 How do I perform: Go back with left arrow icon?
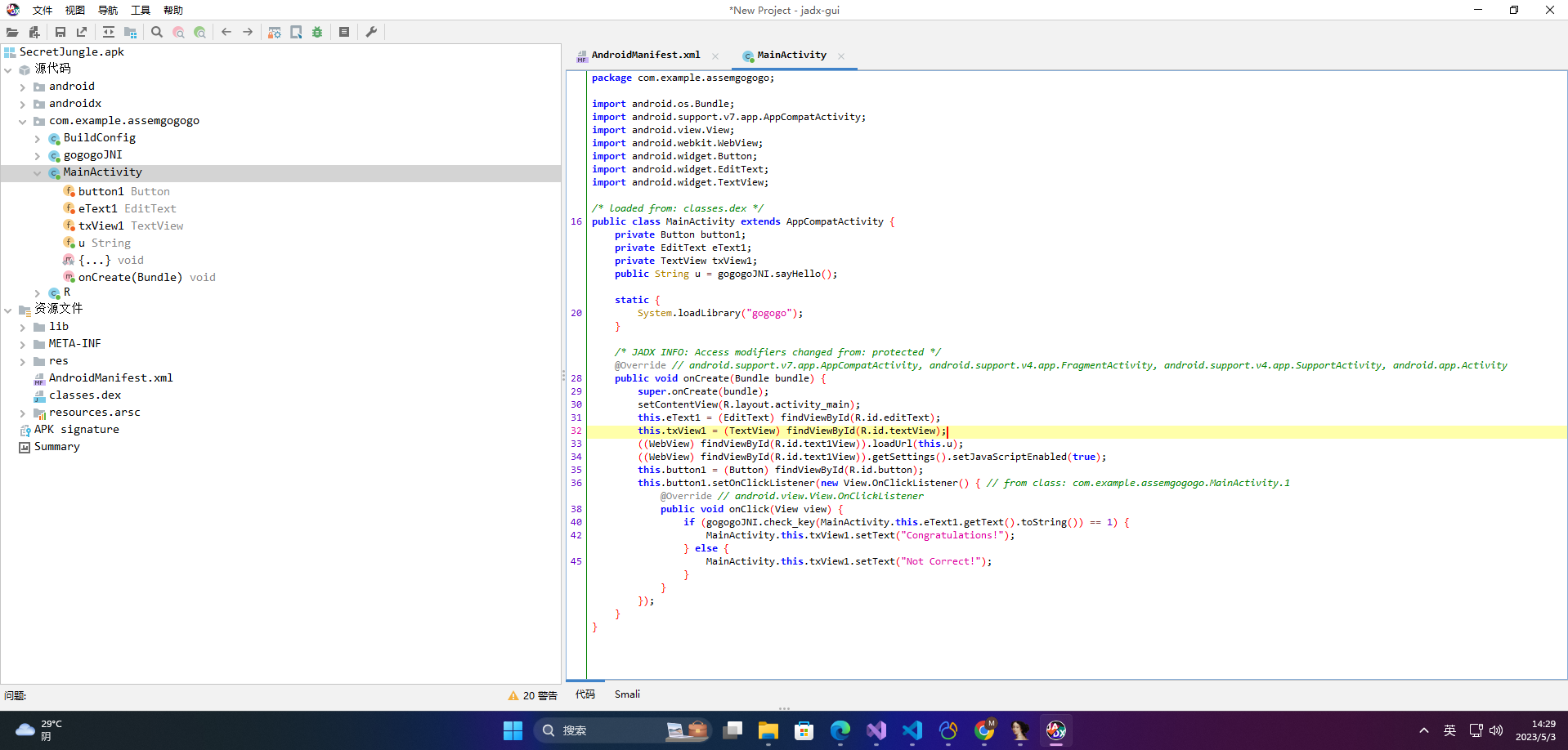click(x=226, y=32)
